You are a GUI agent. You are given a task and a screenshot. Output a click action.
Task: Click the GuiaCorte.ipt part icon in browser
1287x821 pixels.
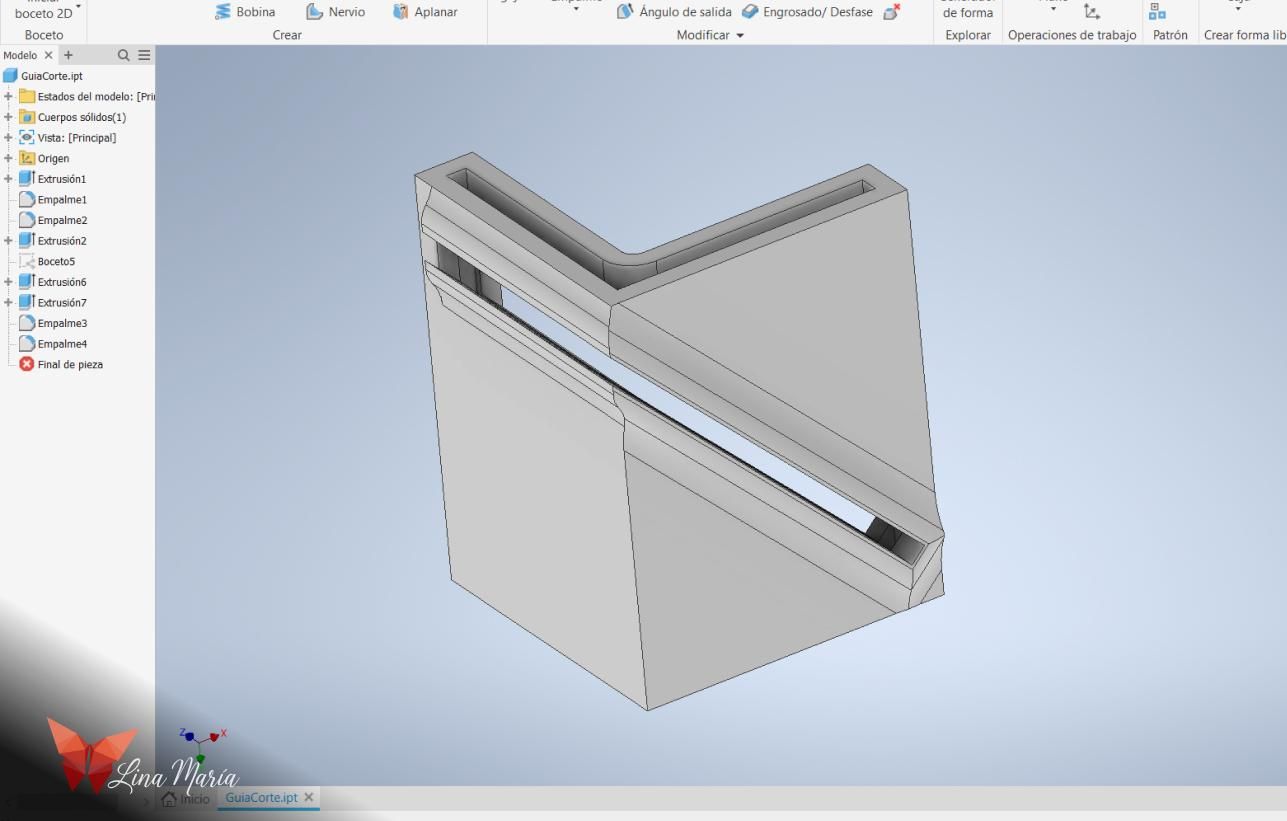point(10,76)
